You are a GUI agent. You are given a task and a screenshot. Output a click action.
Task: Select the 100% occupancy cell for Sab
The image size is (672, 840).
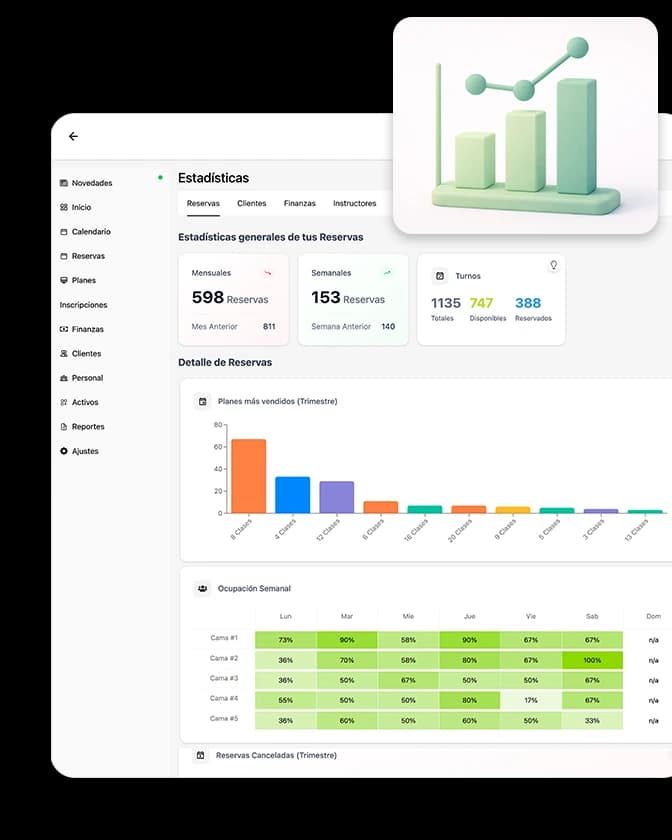pos(592,660)
